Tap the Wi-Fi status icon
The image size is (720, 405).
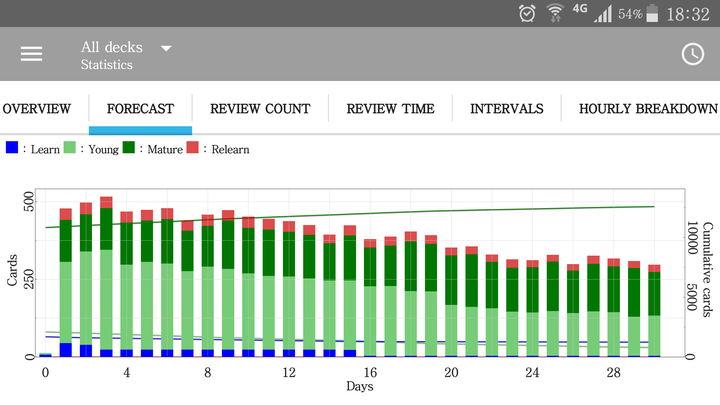pyautogui.click(x=555, y=13)
